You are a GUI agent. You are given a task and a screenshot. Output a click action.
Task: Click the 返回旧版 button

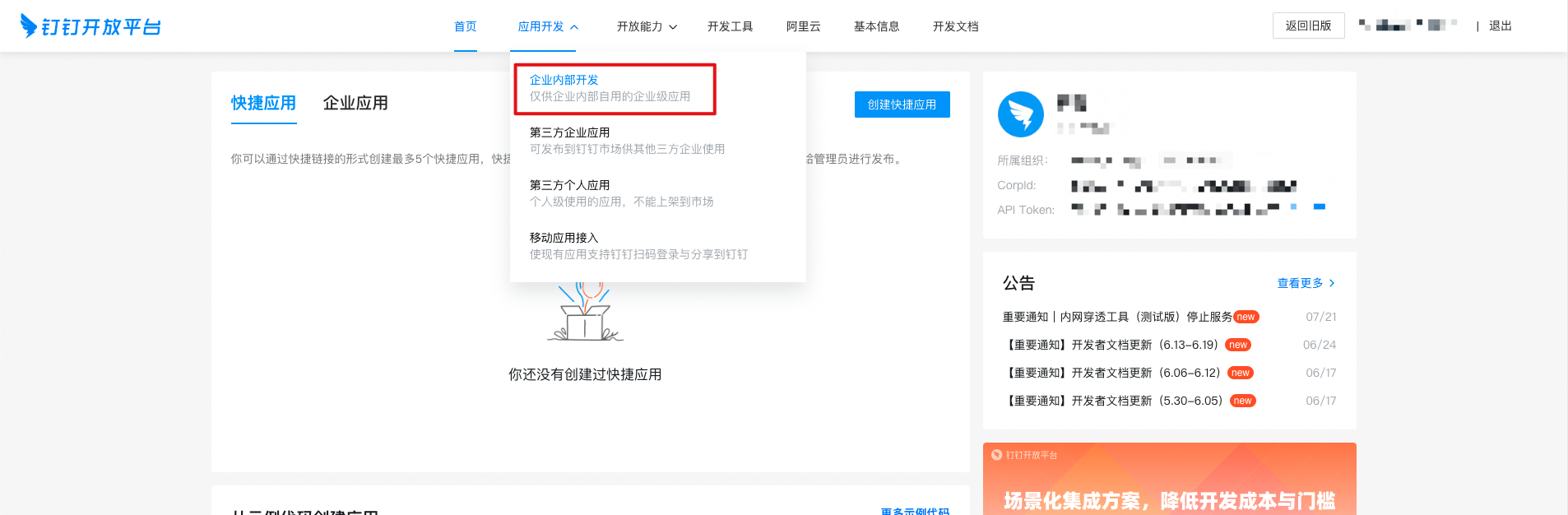tap(1309, 26)
